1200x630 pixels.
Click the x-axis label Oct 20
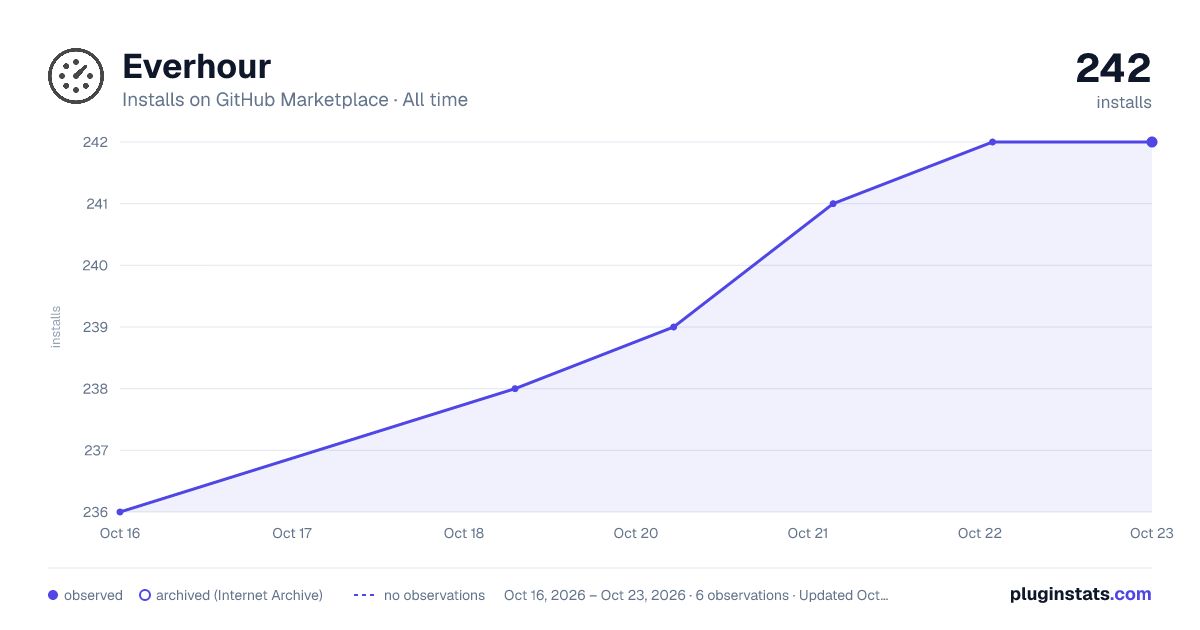636,533
